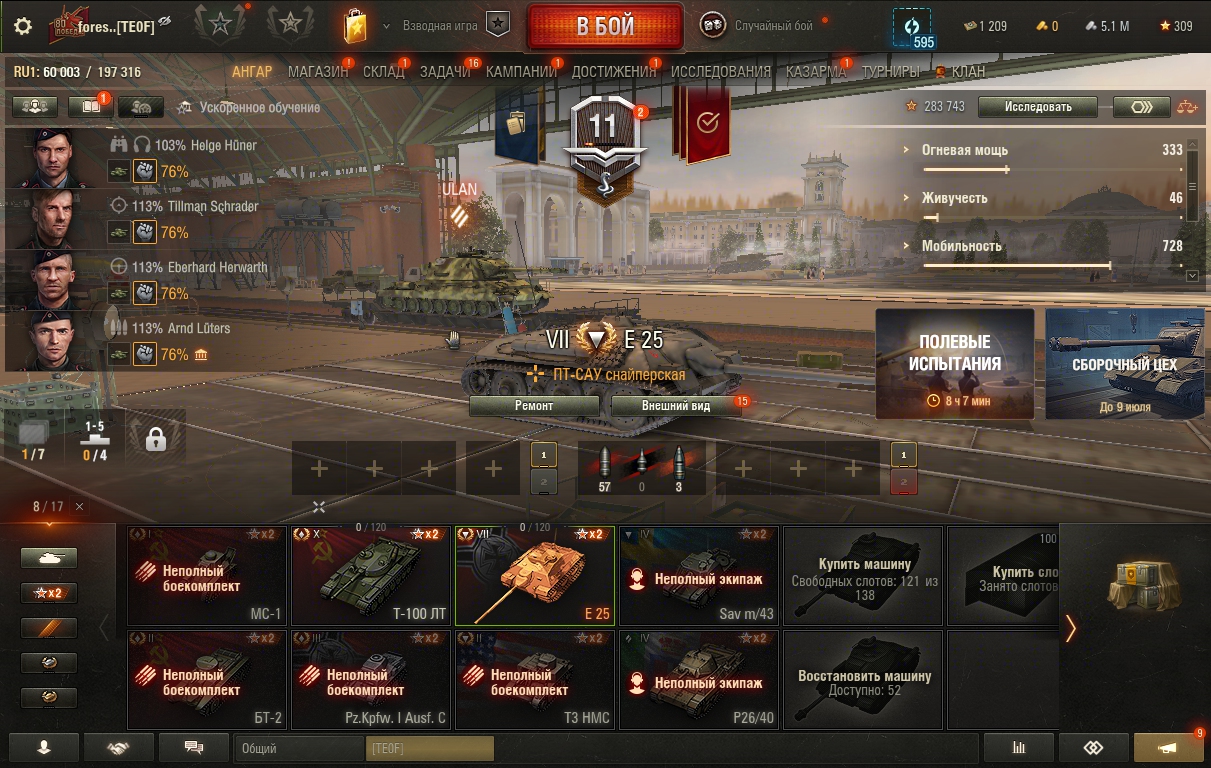Click the Ремонт repair button

[x=534, y=406]
